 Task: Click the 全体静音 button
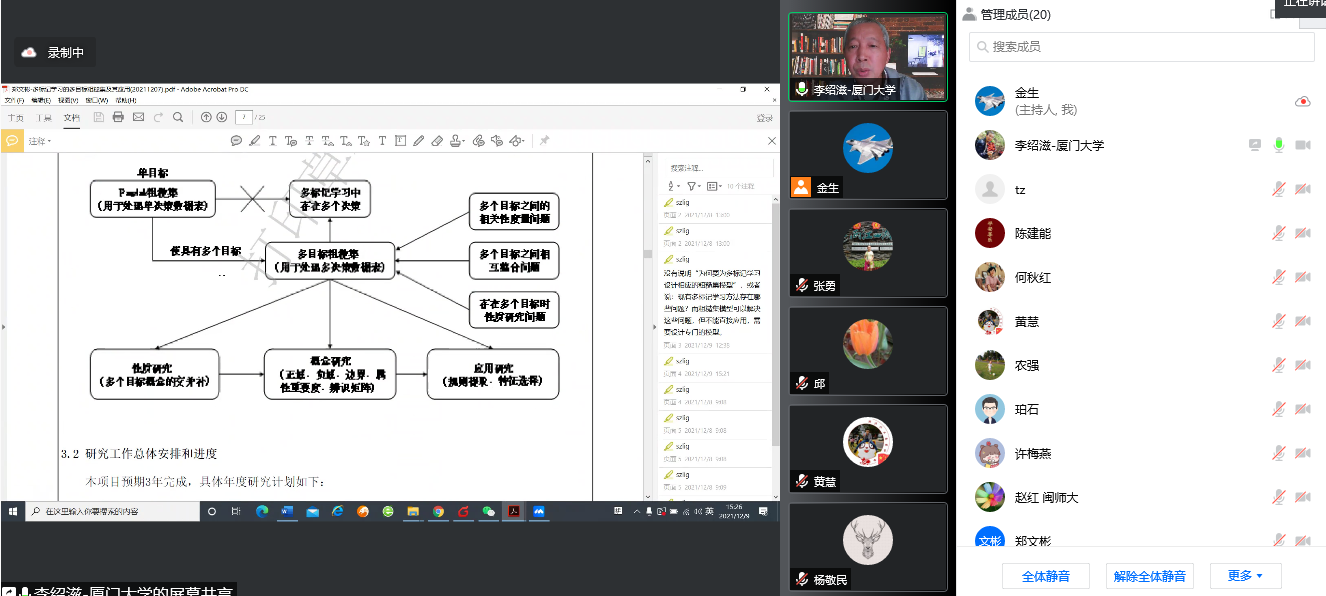click(x=1045, y=576)
